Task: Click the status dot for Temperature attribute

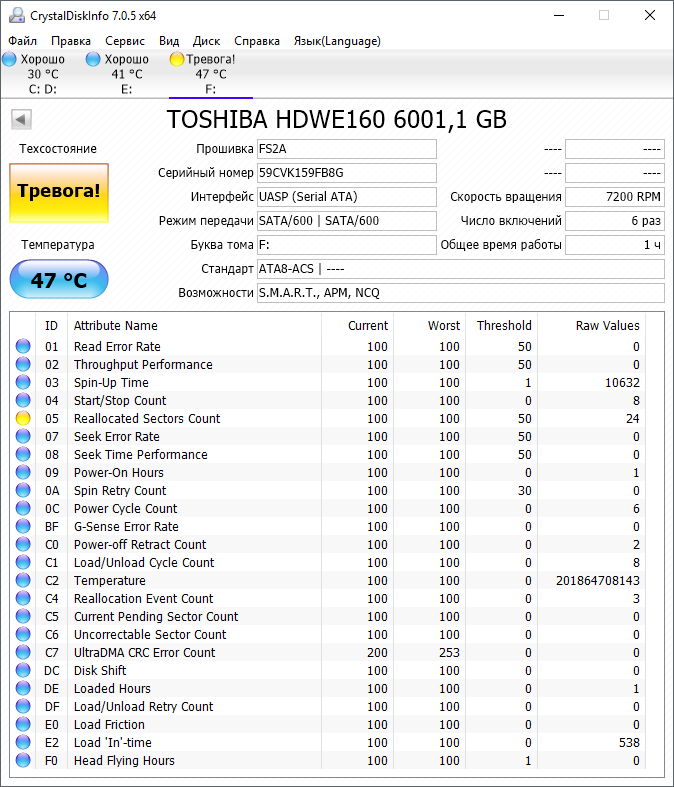Action: [x=23, y=580]
